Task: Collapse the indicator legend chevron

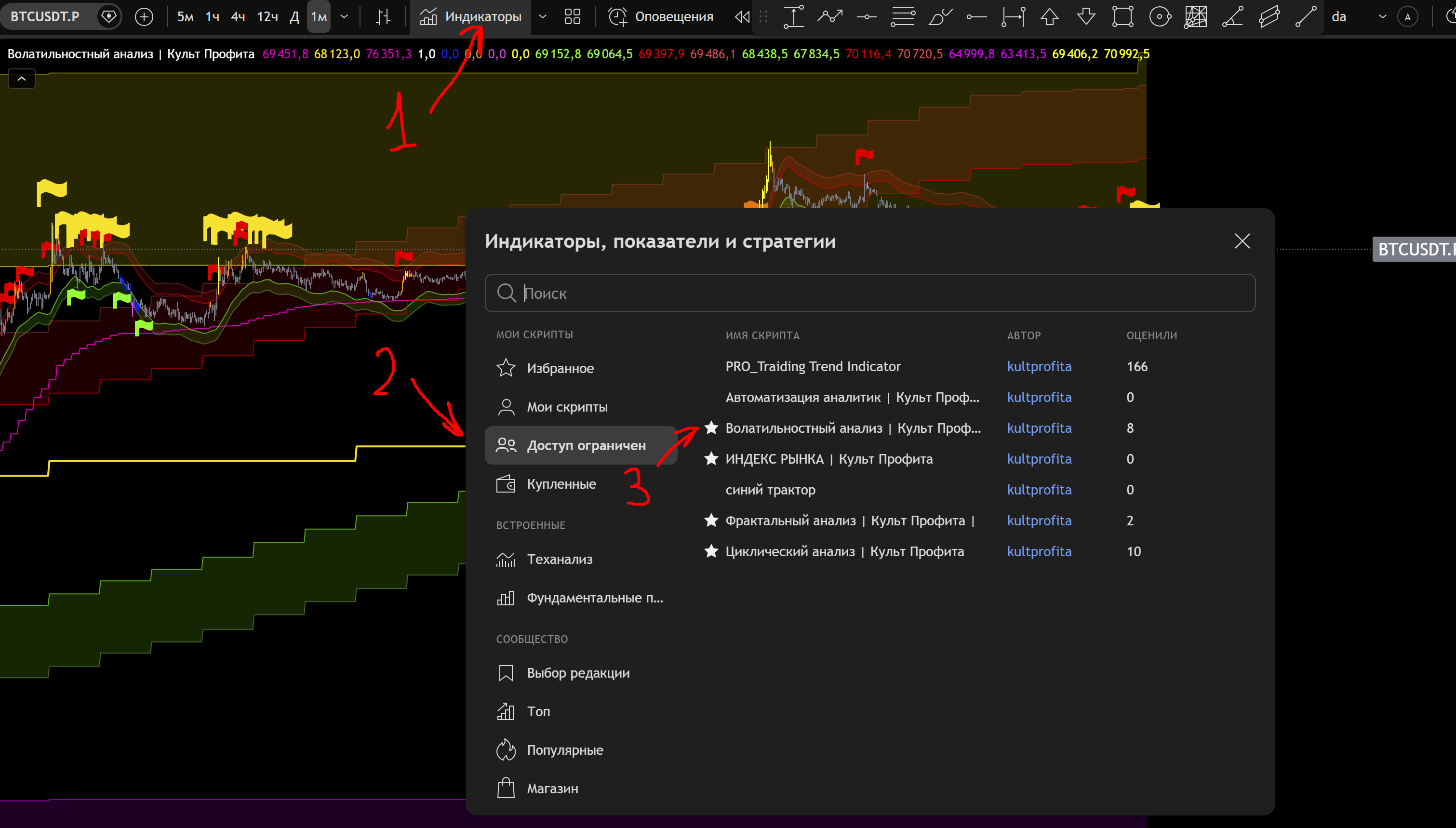Action: coord(22,79)
